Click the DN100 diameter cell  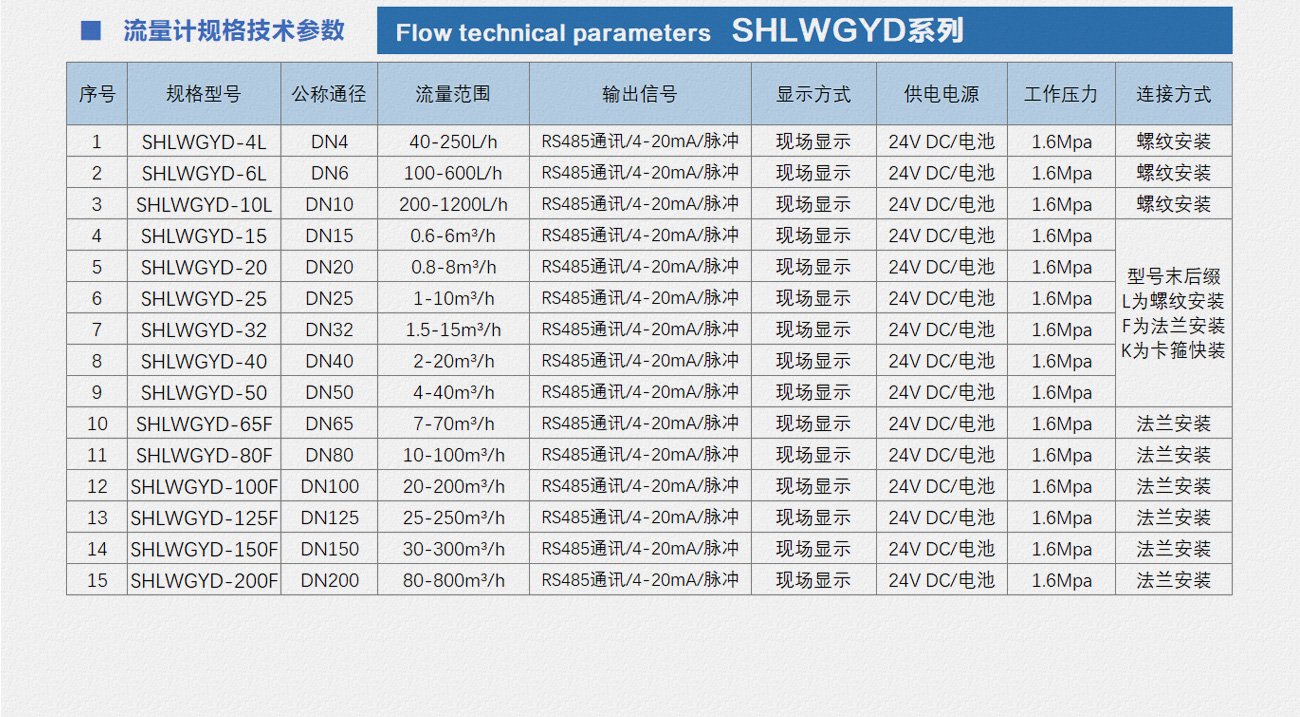(329, 486)
